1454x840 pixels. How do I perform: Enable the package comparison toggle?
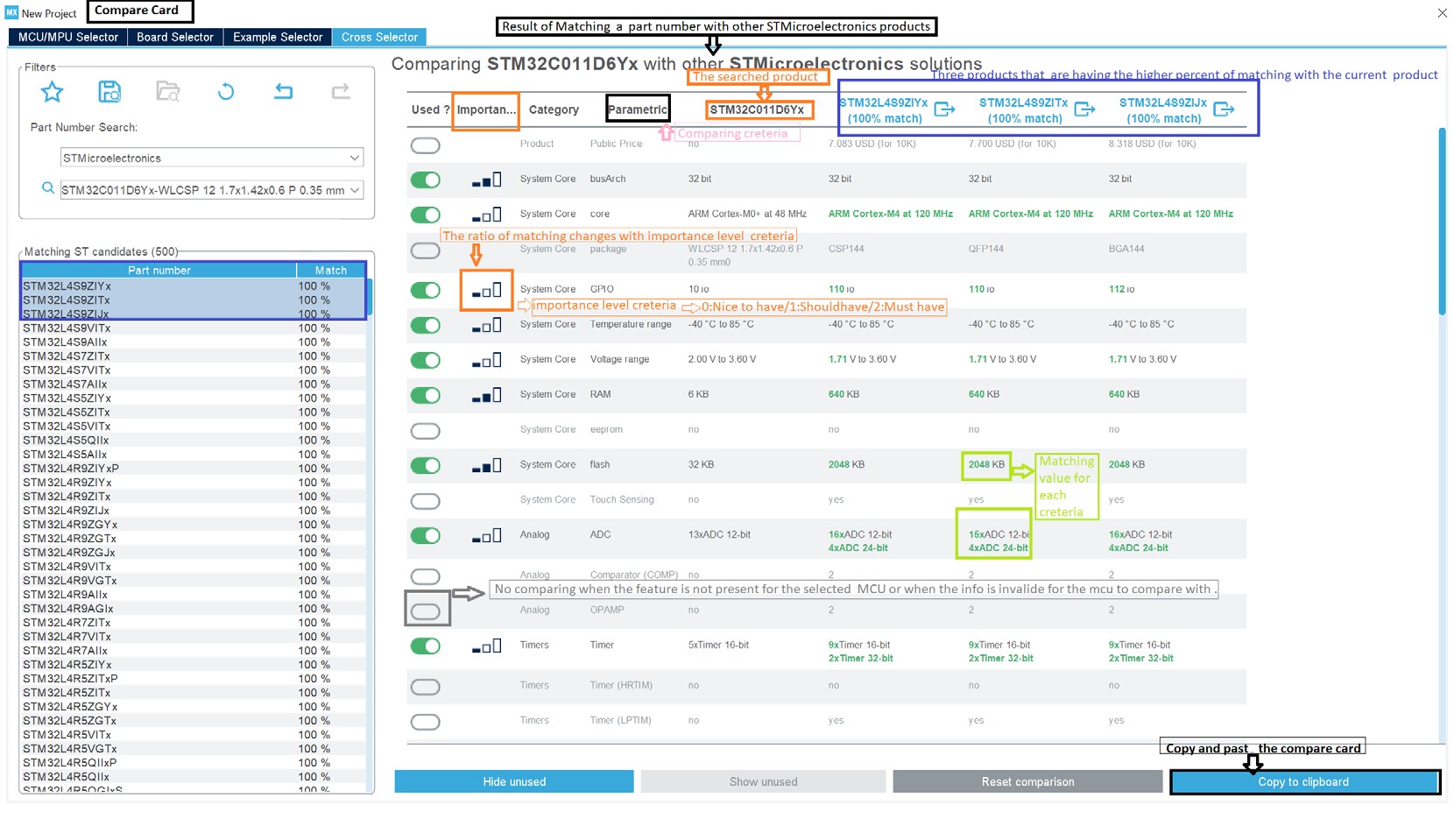(426, 251)
